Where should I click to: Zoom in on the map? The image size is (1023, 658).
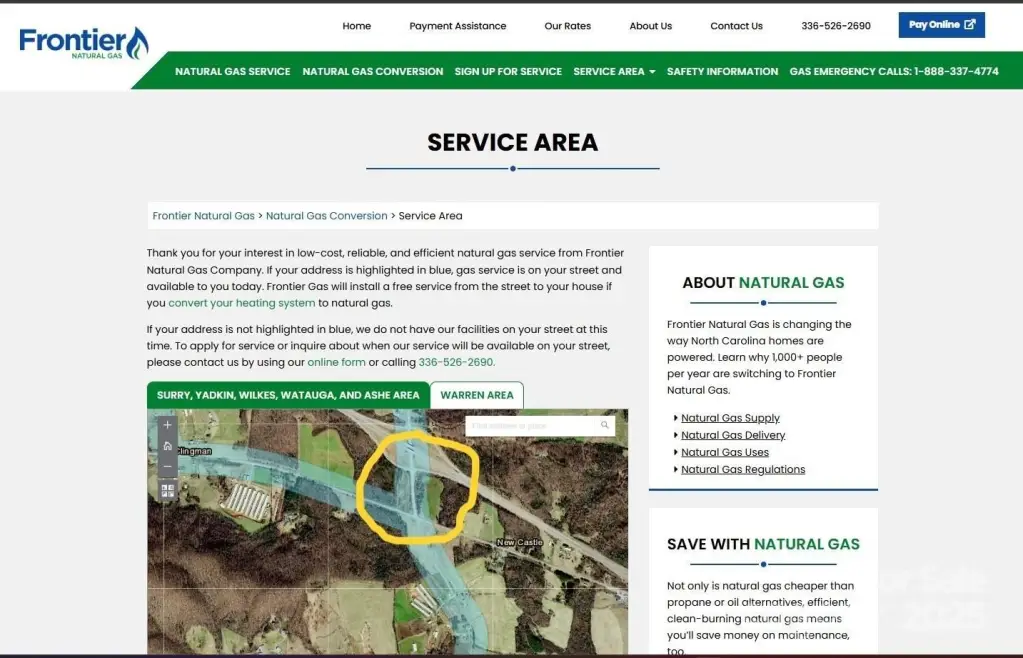pyautogui.click(x=167, y=425)
